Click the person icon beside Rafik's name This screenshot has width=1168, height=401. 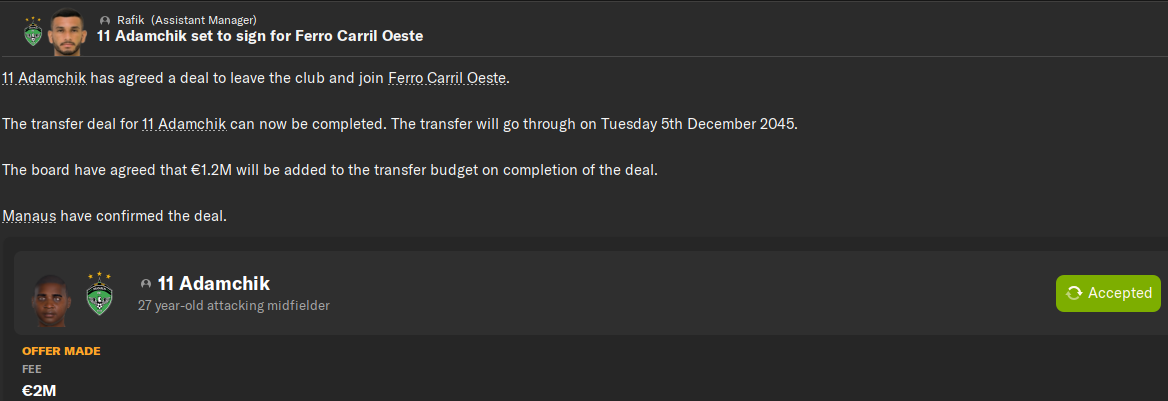click(x=105, y=20)
